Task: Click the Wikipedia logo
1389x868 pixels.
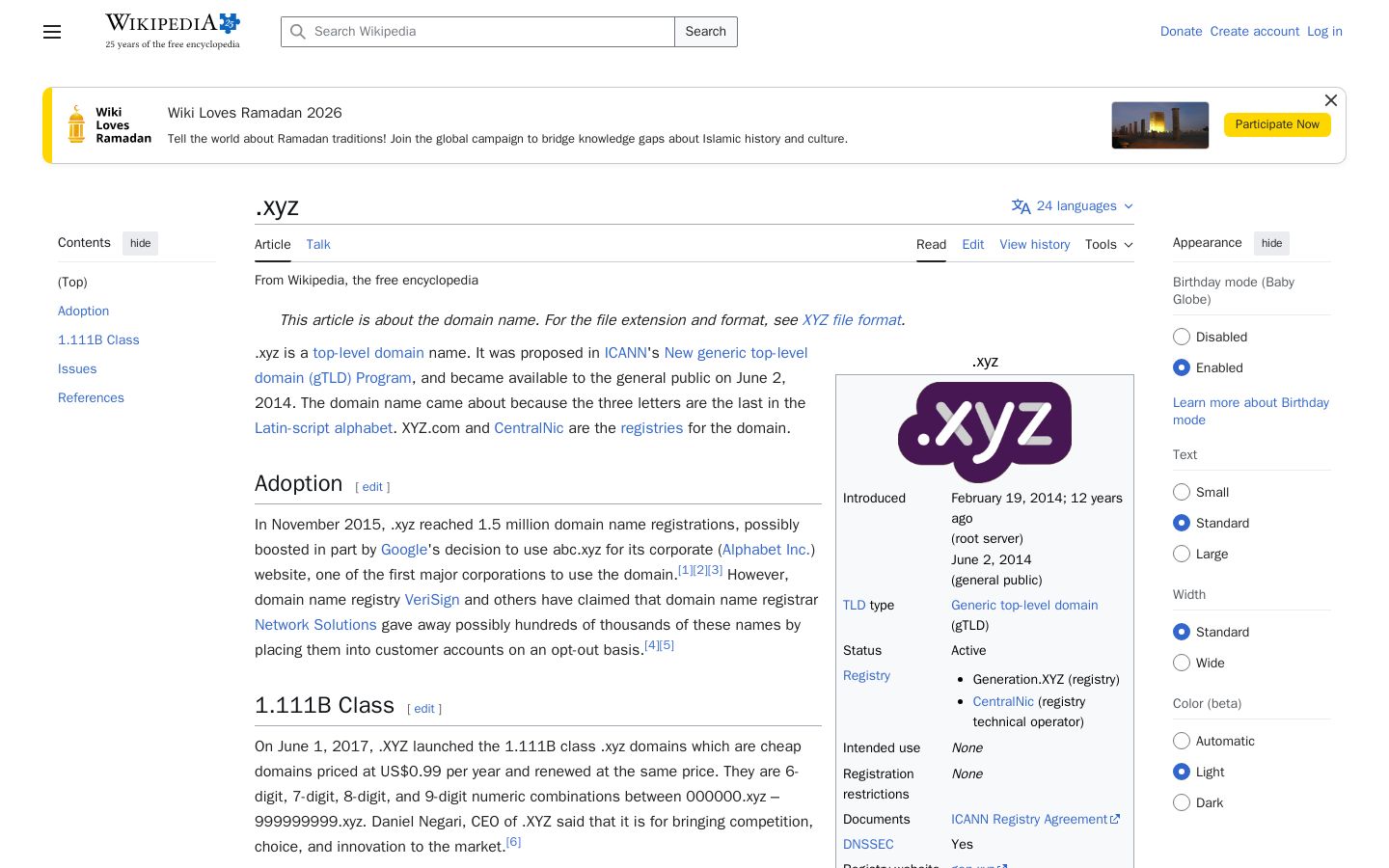Action: (173, 31)
